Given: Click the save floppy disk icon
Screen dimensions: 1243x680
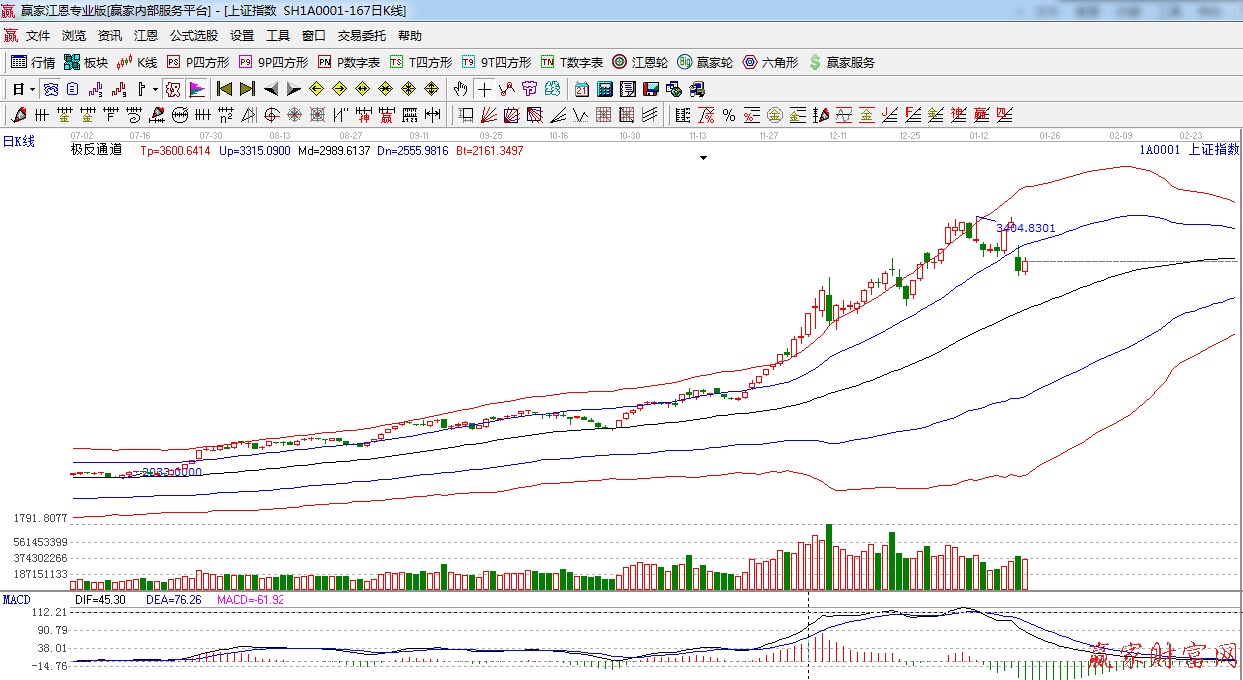Looking at the screenshot, I should click(651, 89).
